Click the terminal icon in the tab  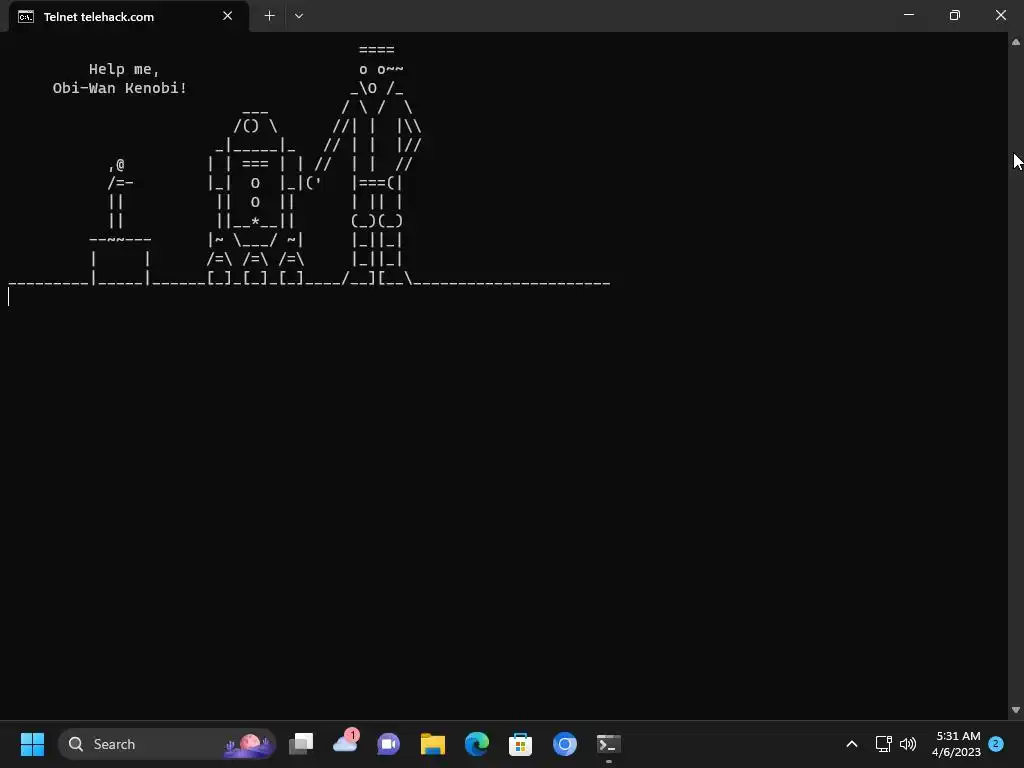point(25,16)
